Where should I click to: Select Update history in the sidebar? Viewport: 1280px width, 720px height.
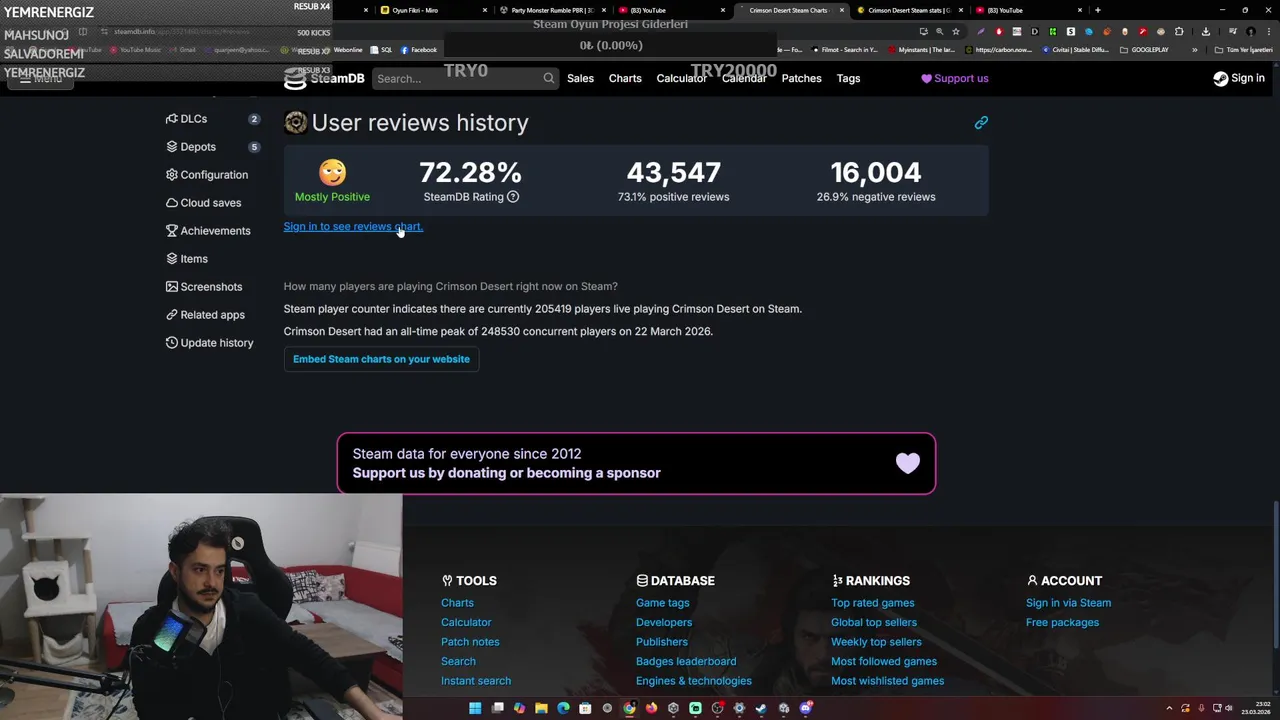[212, 343]
